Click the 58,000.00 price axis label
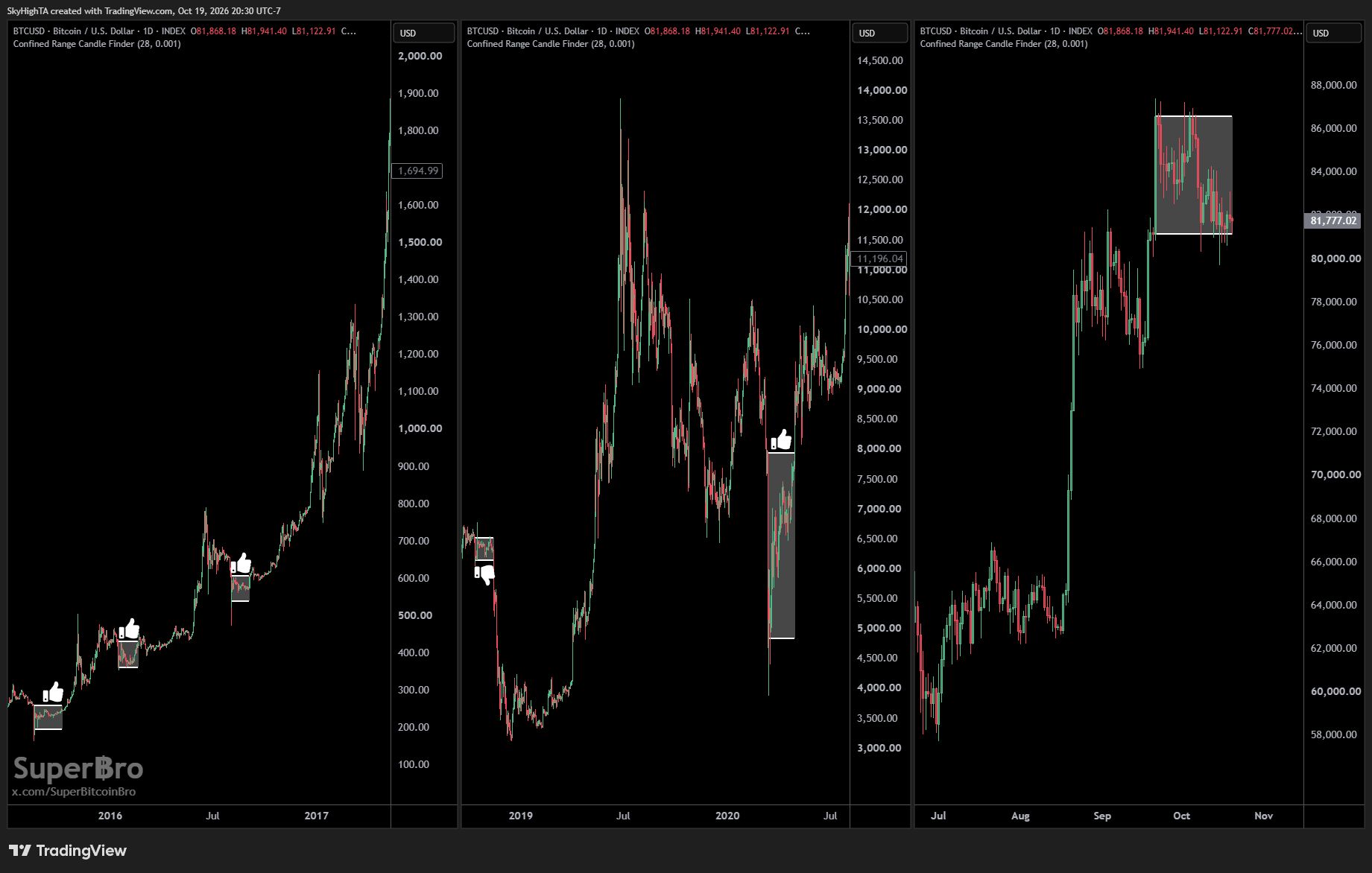The width and height of the screenshot is (1372, 873). pos(1334,734)
